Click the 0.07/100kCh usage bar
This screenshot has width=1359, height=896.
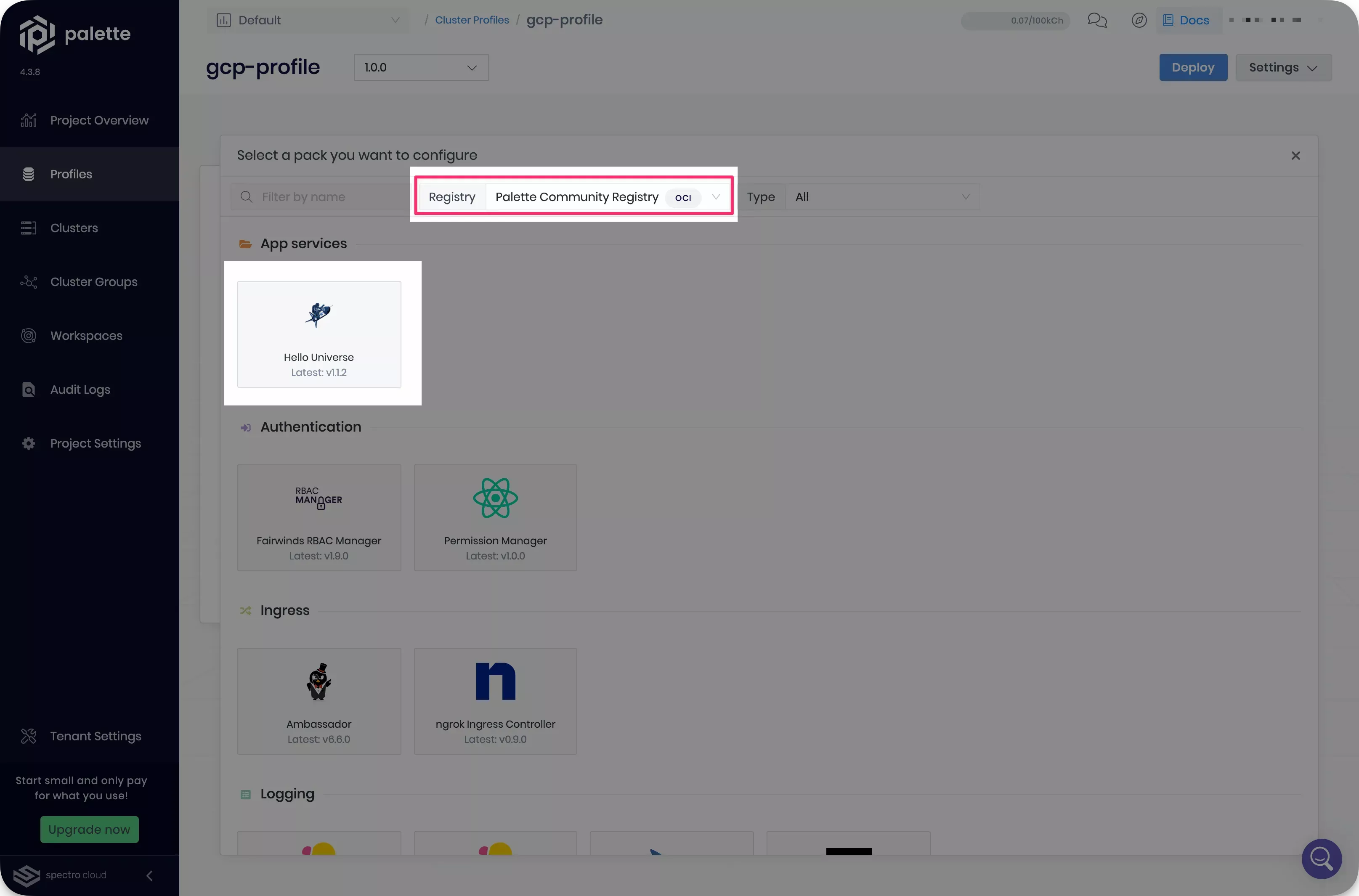click(x=1016, y=21)
